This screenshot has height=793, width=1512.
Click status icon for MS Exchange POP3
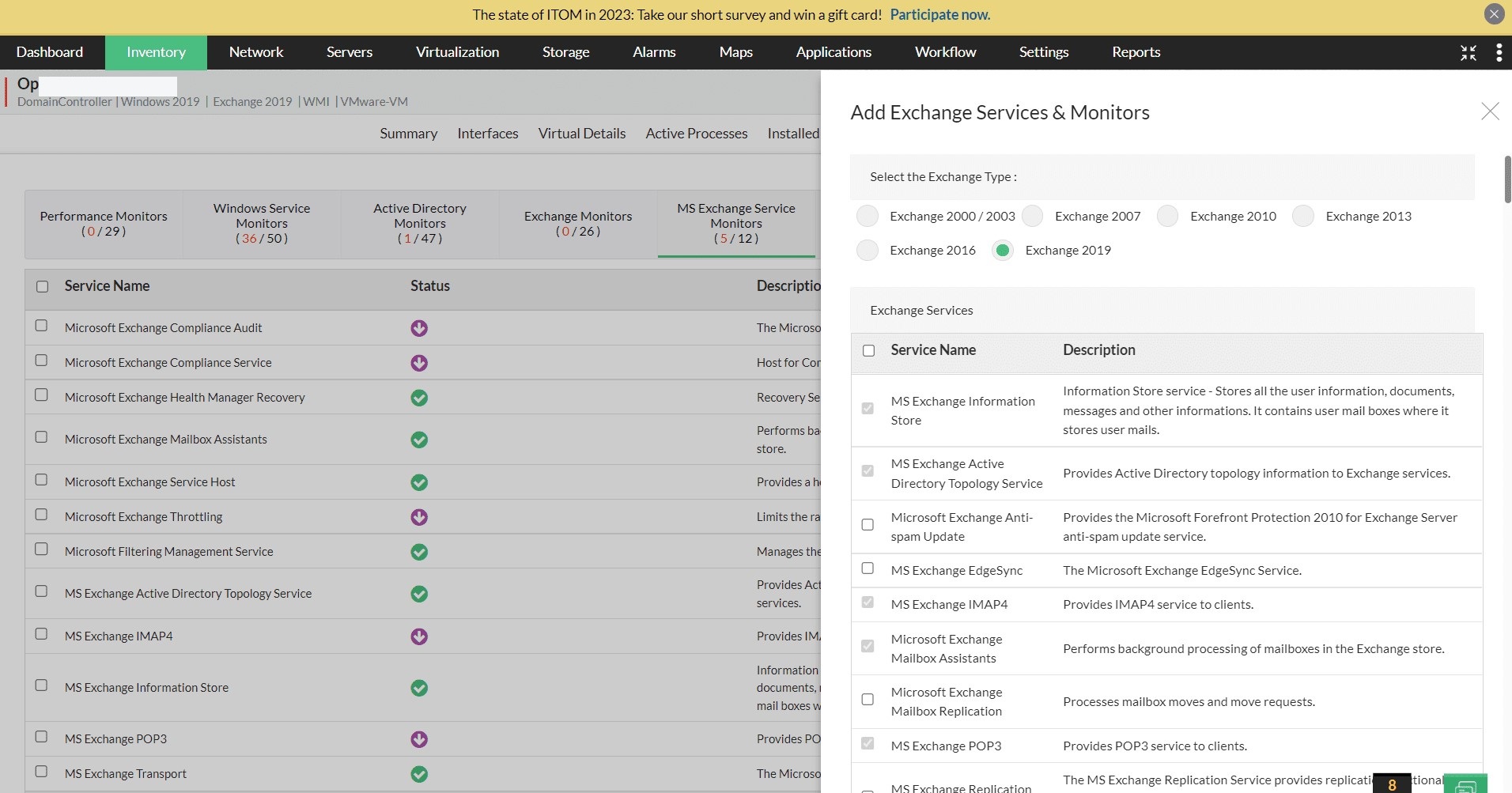419,739
